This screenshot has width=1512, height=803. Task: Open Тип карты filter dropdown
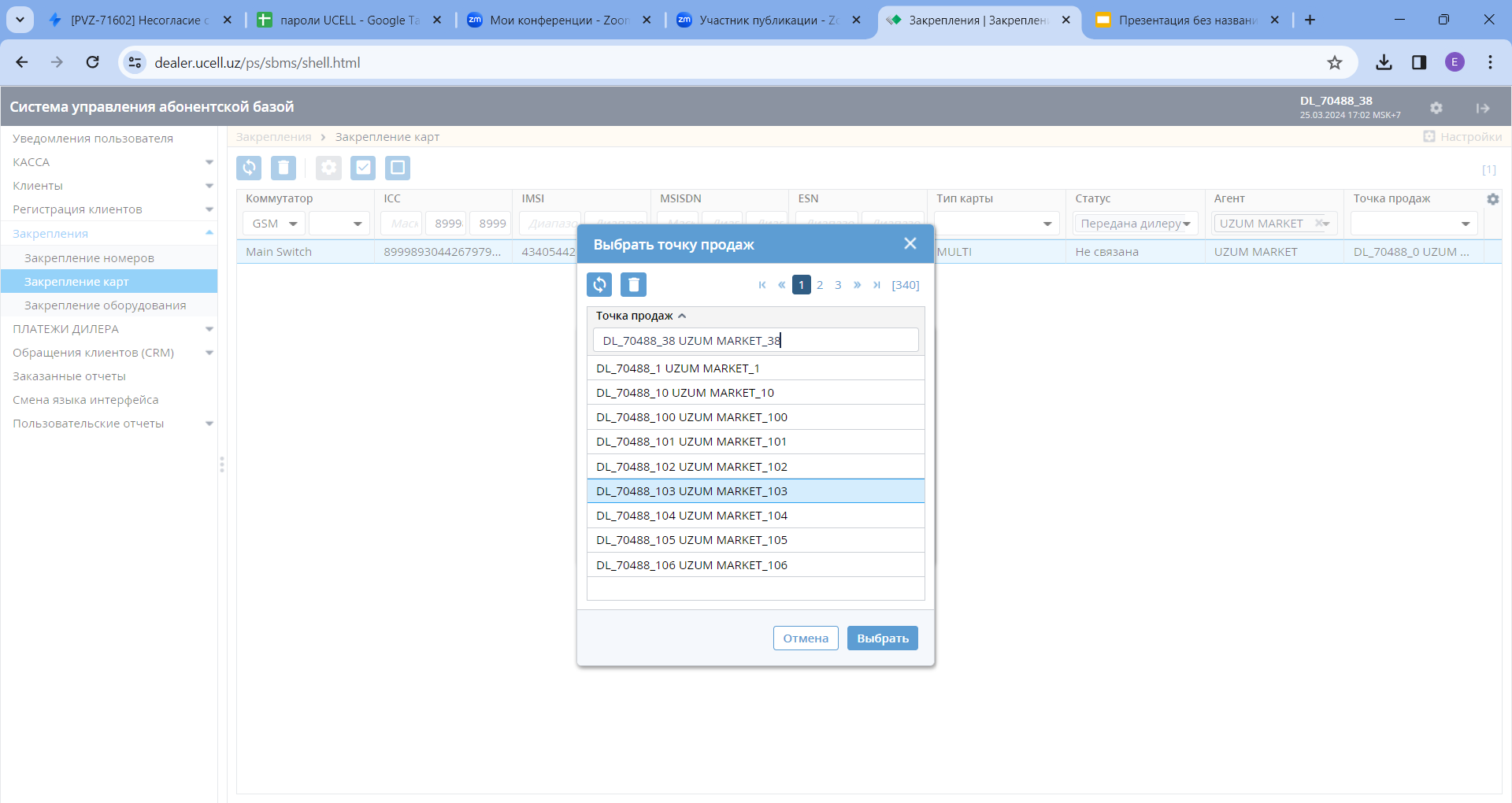(x=995, y=224)
